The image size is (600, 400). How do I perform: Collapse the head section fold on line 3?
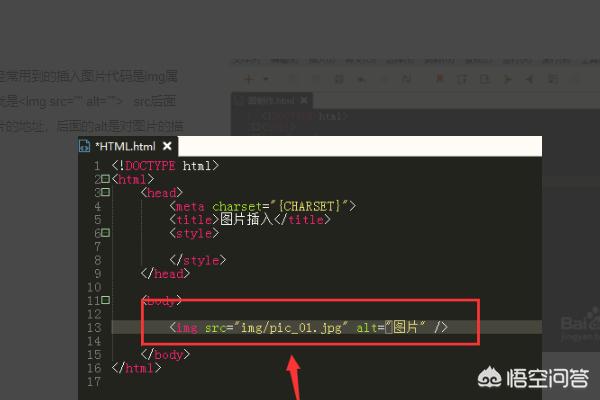(105, 192)
